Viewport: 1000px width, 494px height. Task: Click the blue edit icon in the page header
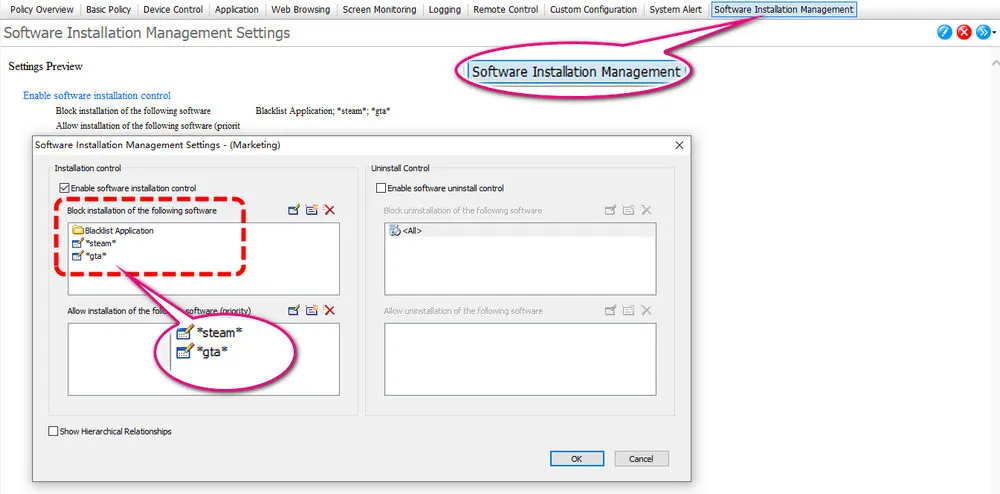tap(945, 33)
